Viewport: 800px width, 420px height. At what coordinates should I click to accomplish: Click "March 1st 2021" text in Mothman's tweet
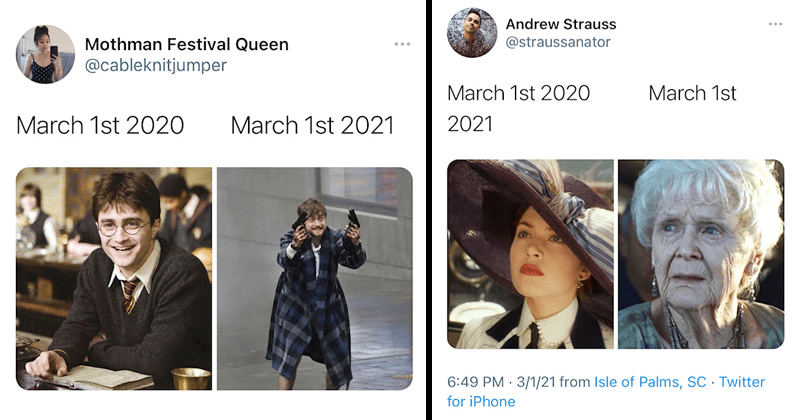pyautogui.click(x=312, y=125)
